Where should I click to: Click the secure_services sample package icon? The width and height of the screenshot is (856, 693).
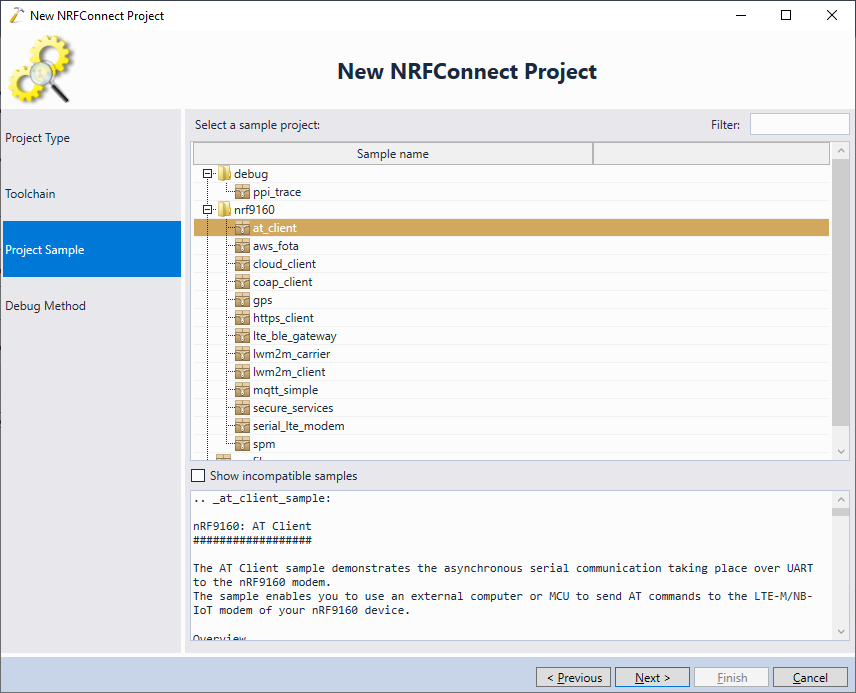(x=242, y=408)
